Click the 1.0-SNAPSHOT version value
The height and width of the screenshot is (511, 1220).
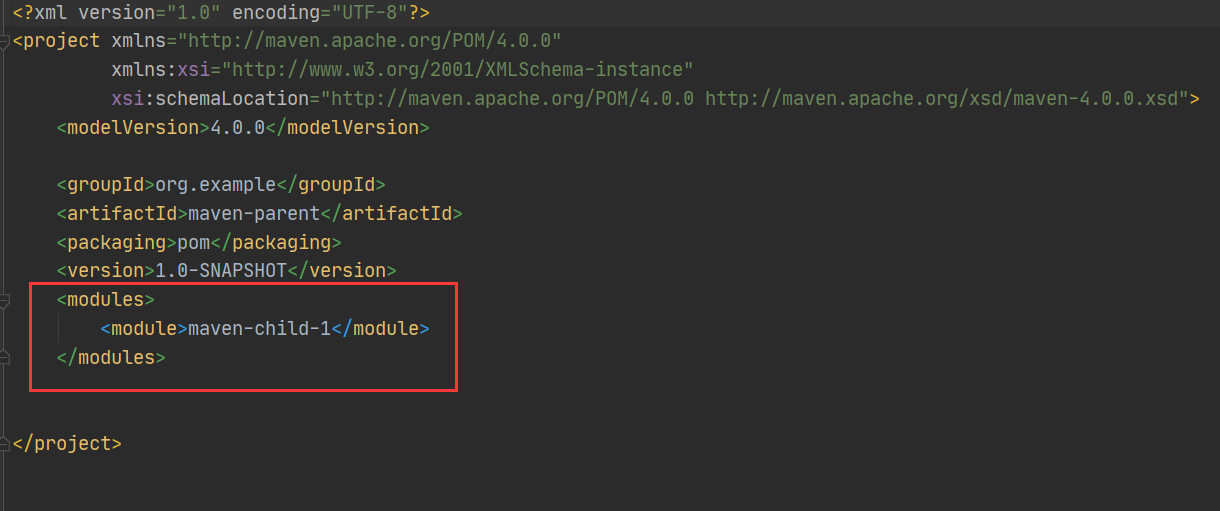221,271
